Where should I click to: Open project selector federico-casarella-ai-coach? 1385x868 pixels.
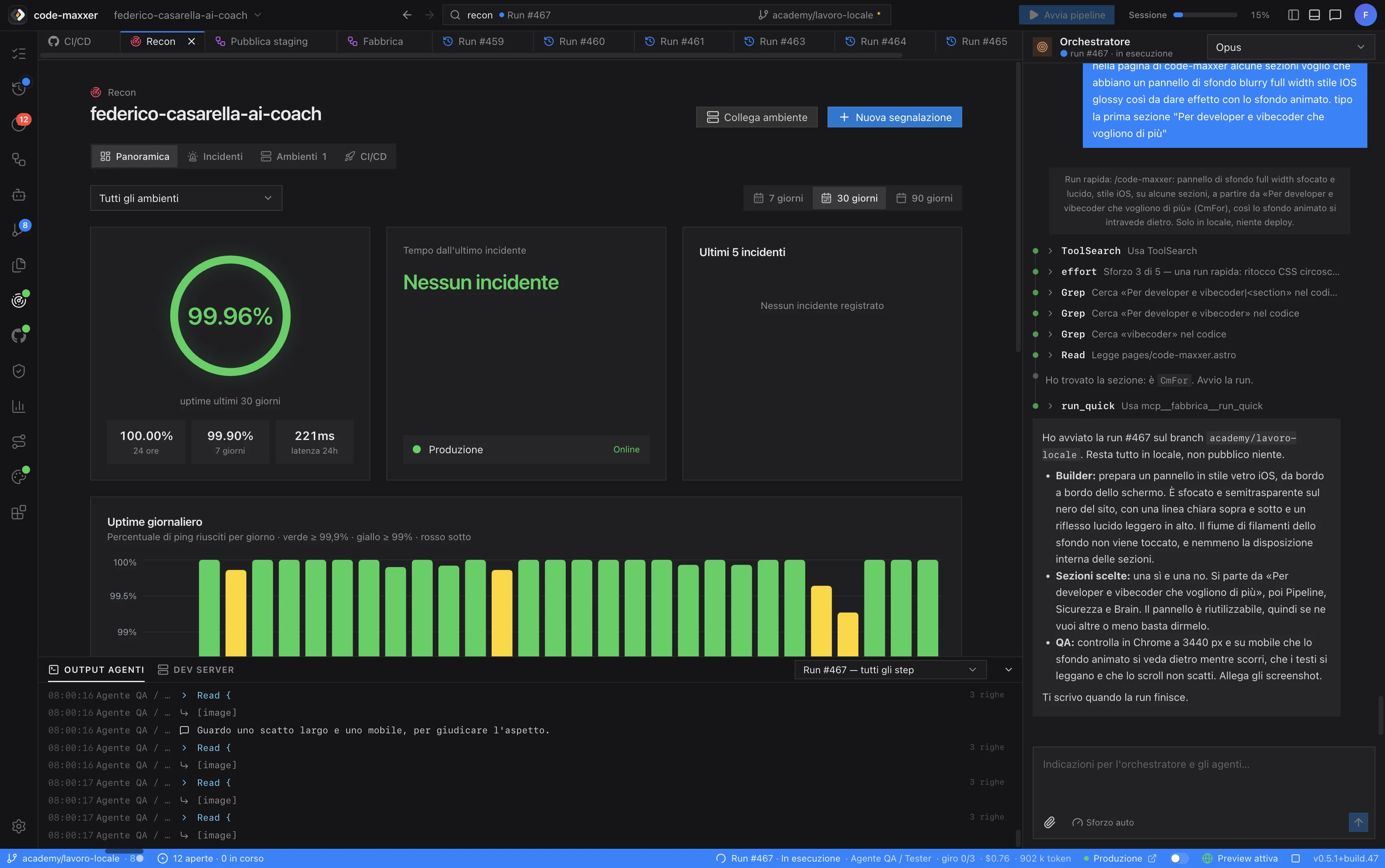187,15
